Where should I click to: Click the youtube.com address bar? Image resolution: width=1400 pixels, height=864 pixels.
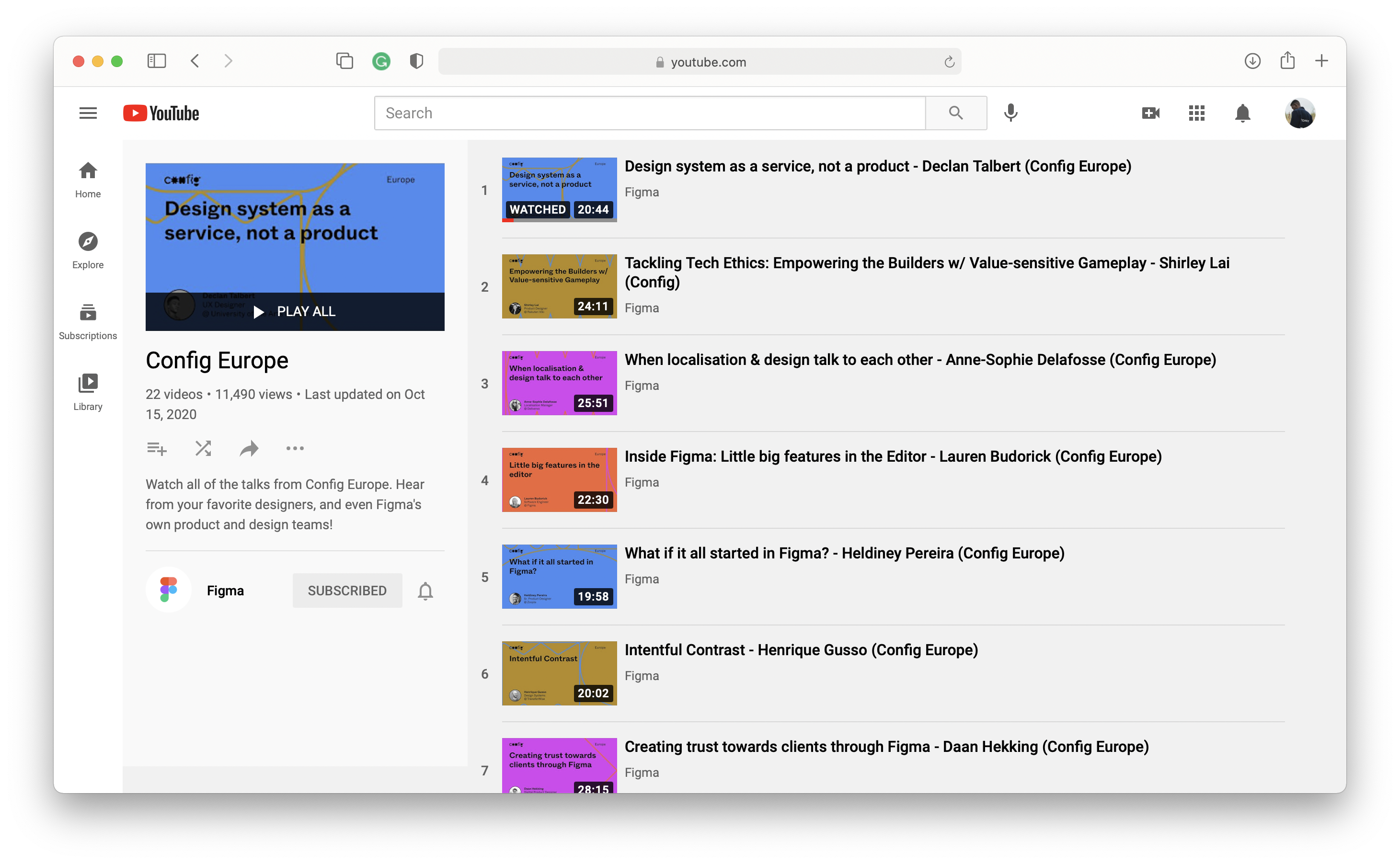pos(699,62)
